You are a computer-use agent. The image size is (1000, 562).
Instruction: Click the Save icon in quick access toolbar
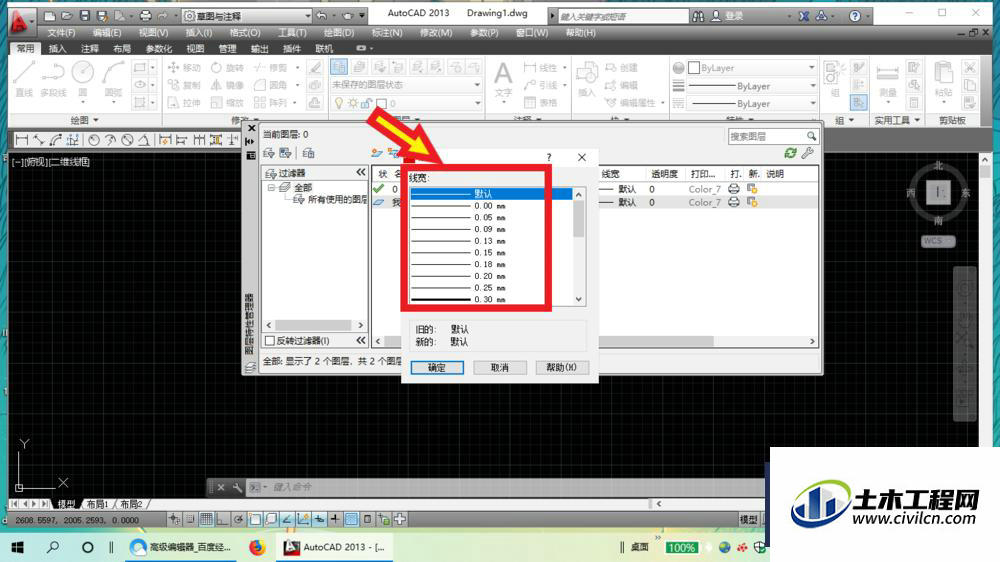pyautogui.click(x=84, y=15)
